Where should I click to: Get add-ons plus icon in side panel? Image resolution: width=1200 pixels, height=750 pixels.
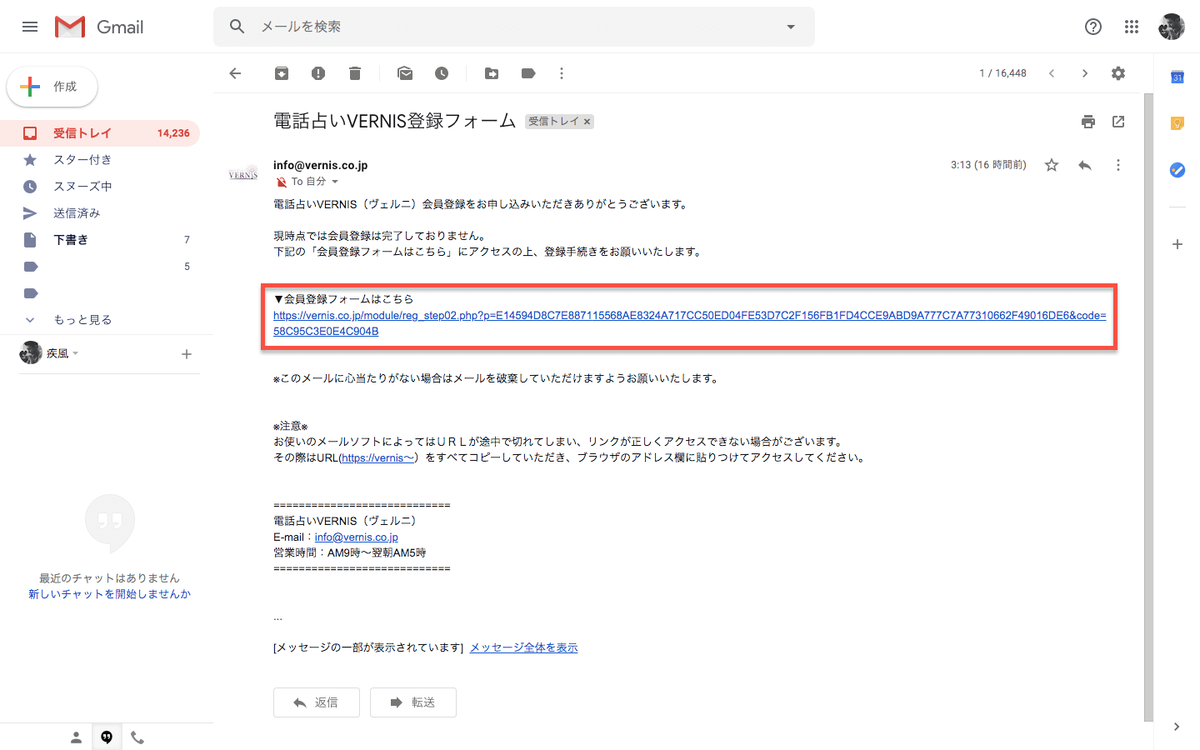click(1177, 244)
